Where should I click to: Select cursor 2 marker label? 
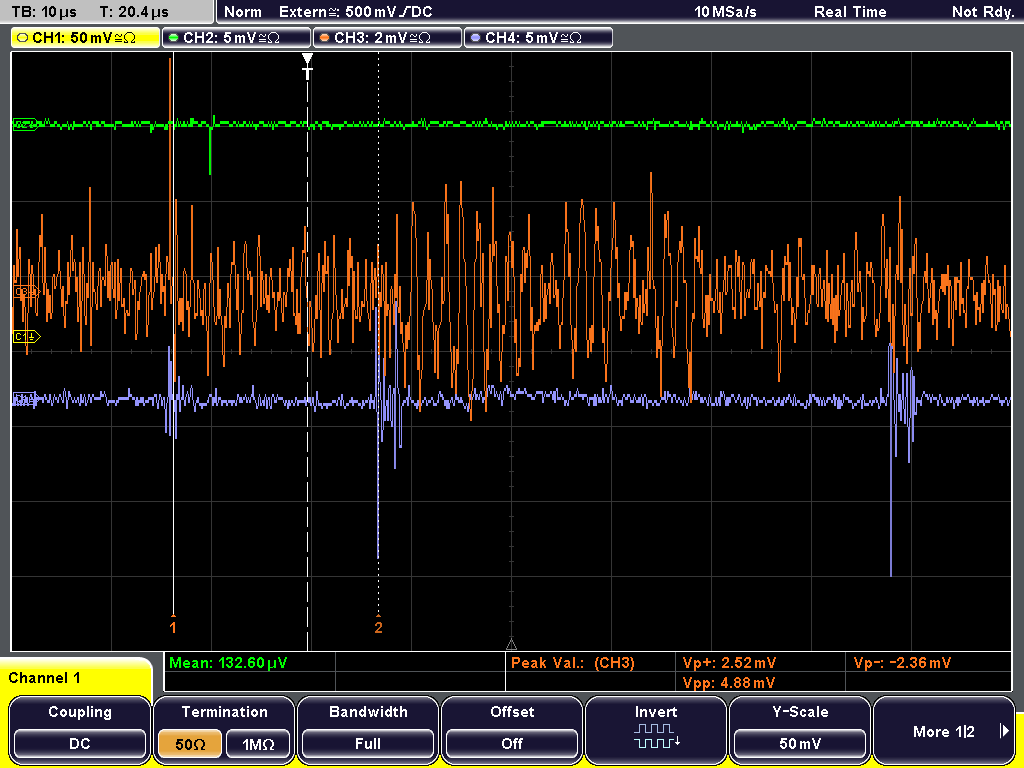(378, 626)
